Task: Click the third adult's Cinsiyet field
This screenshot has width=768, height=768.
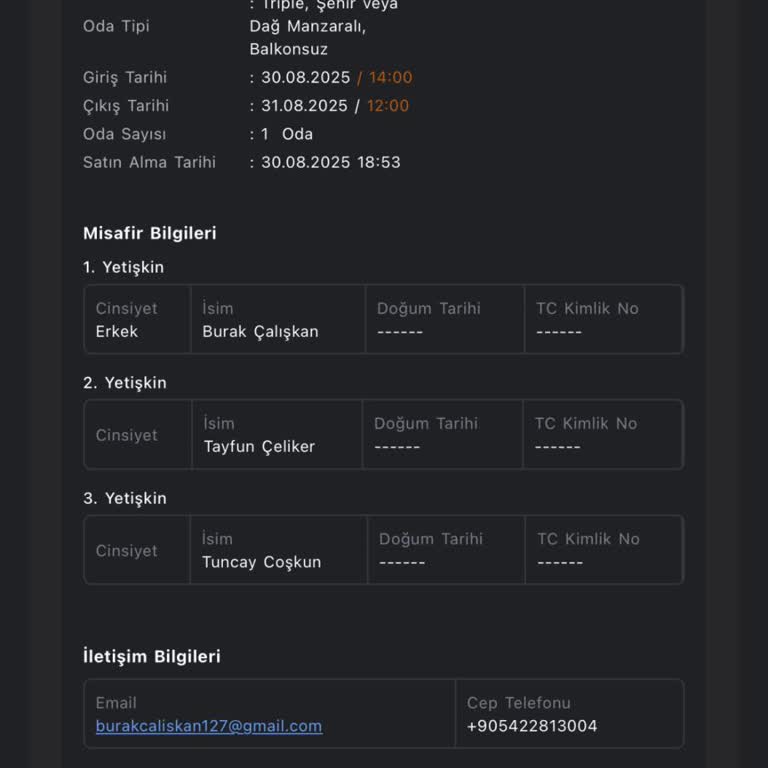Action: 137,550
